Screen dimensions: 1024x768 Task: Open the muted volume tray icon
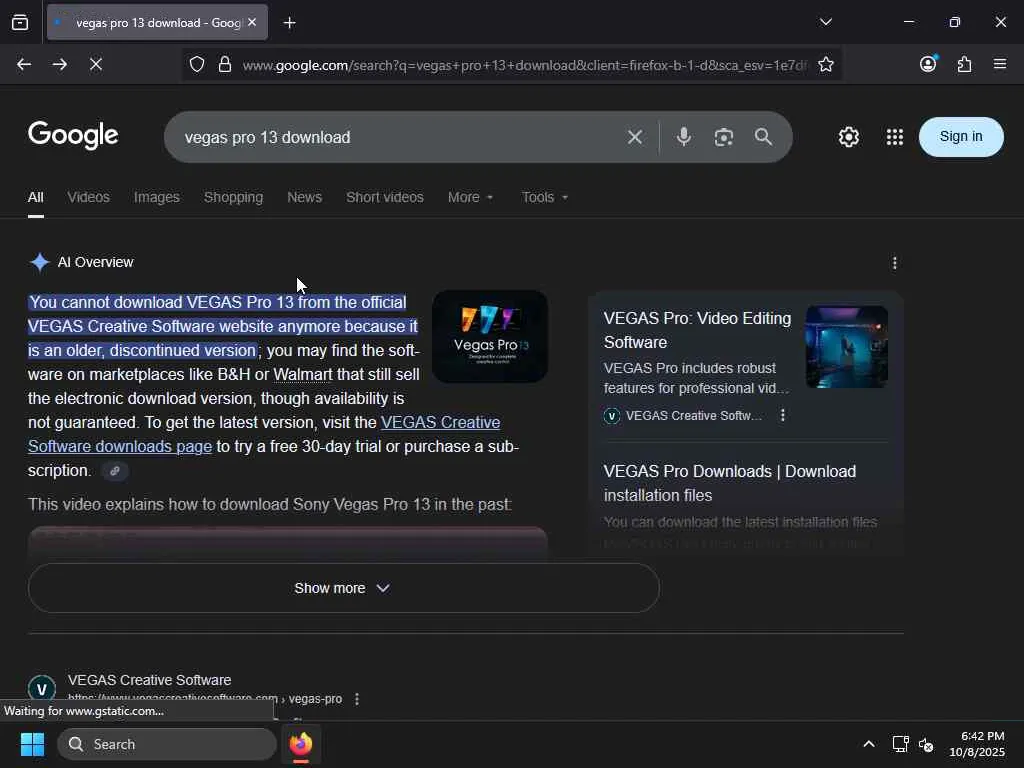pos(925,744)
